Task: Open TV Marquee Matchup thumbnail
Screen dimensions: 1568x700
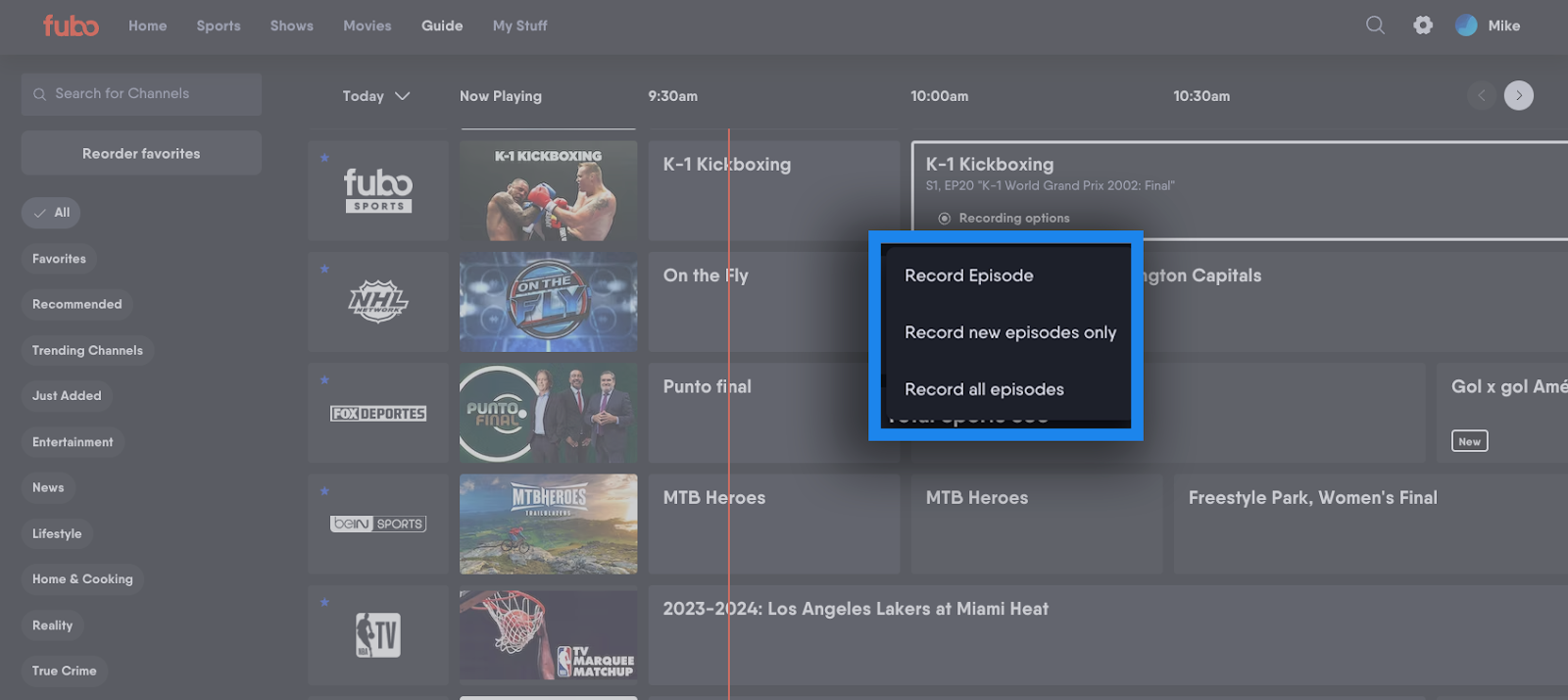Action: 548,634
